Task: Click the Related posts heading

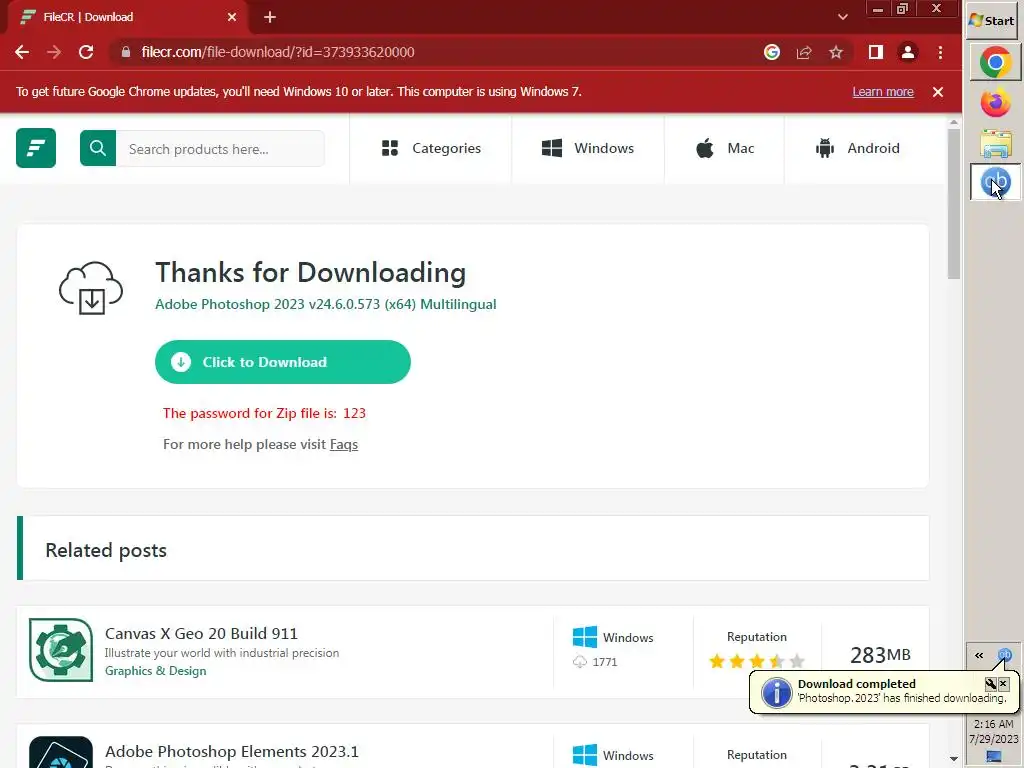Action: tap(106, 551)
